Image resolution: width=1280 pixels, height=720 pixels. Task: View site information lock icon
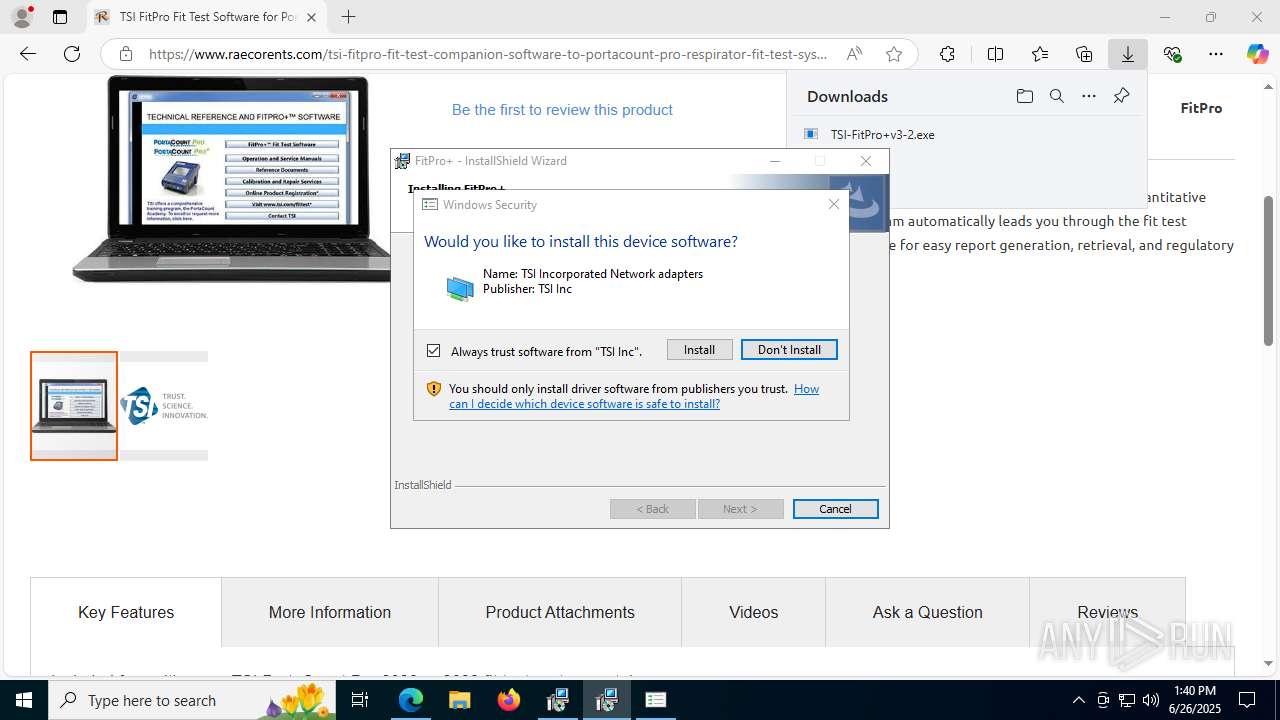pos(125,54)
